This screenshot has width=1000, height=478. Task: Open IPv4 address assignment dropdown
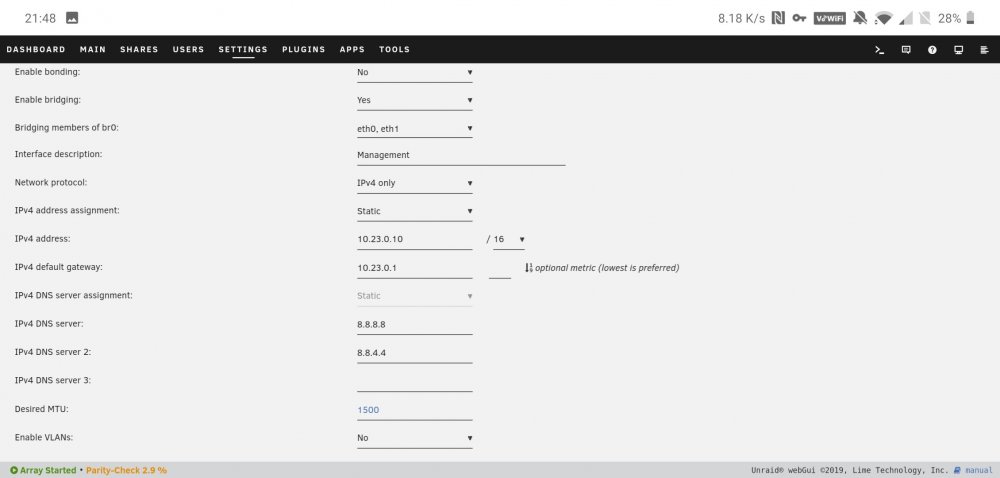(x=415, y=211)
